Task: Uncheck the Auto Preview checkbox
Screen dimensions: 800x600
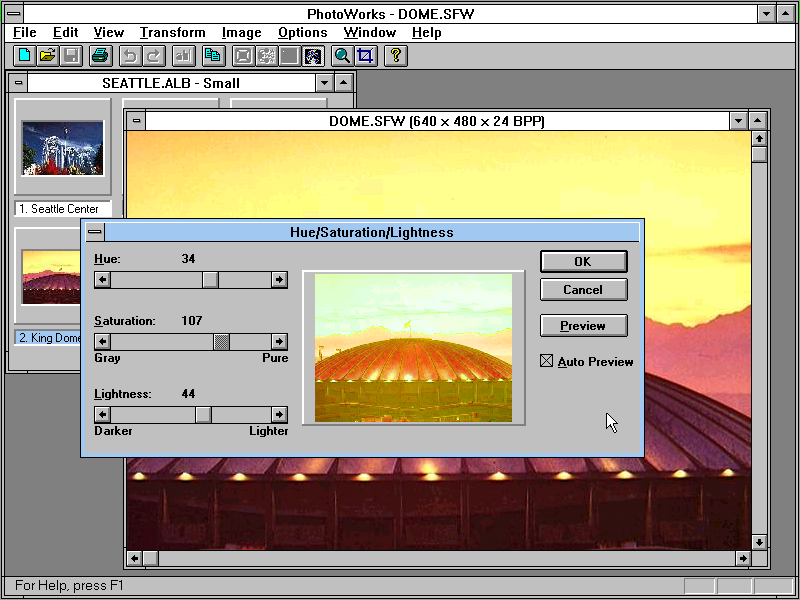Action: pos(546,361)
